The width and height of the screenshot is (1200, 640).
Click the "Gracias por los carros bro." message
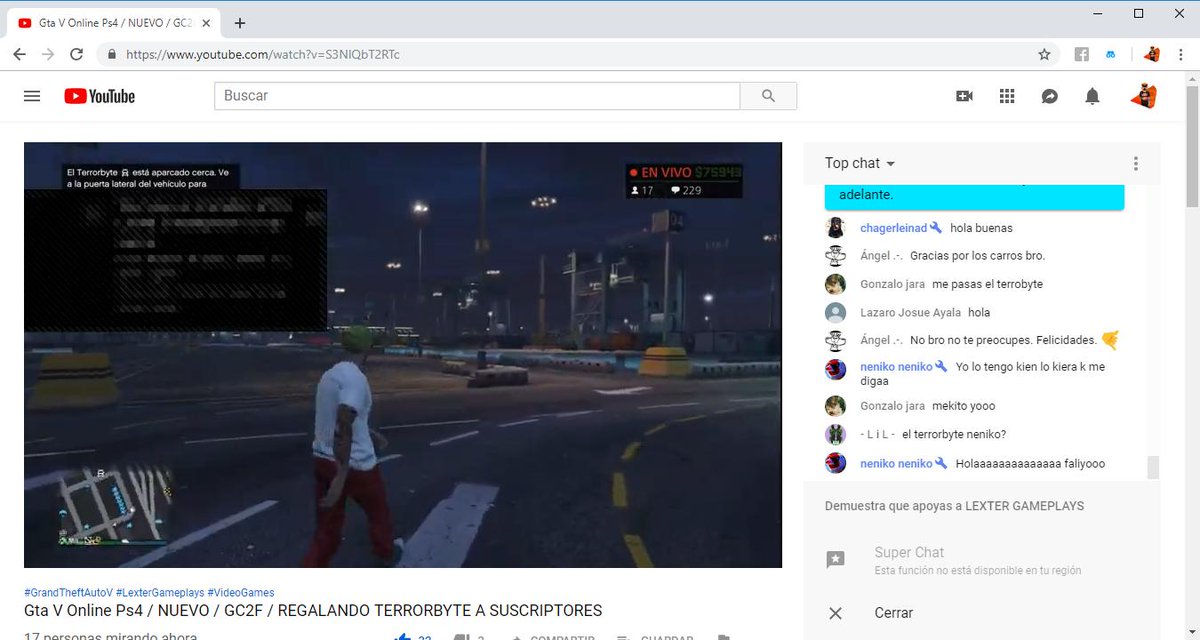pyautogui.click(x=977, y=256)
